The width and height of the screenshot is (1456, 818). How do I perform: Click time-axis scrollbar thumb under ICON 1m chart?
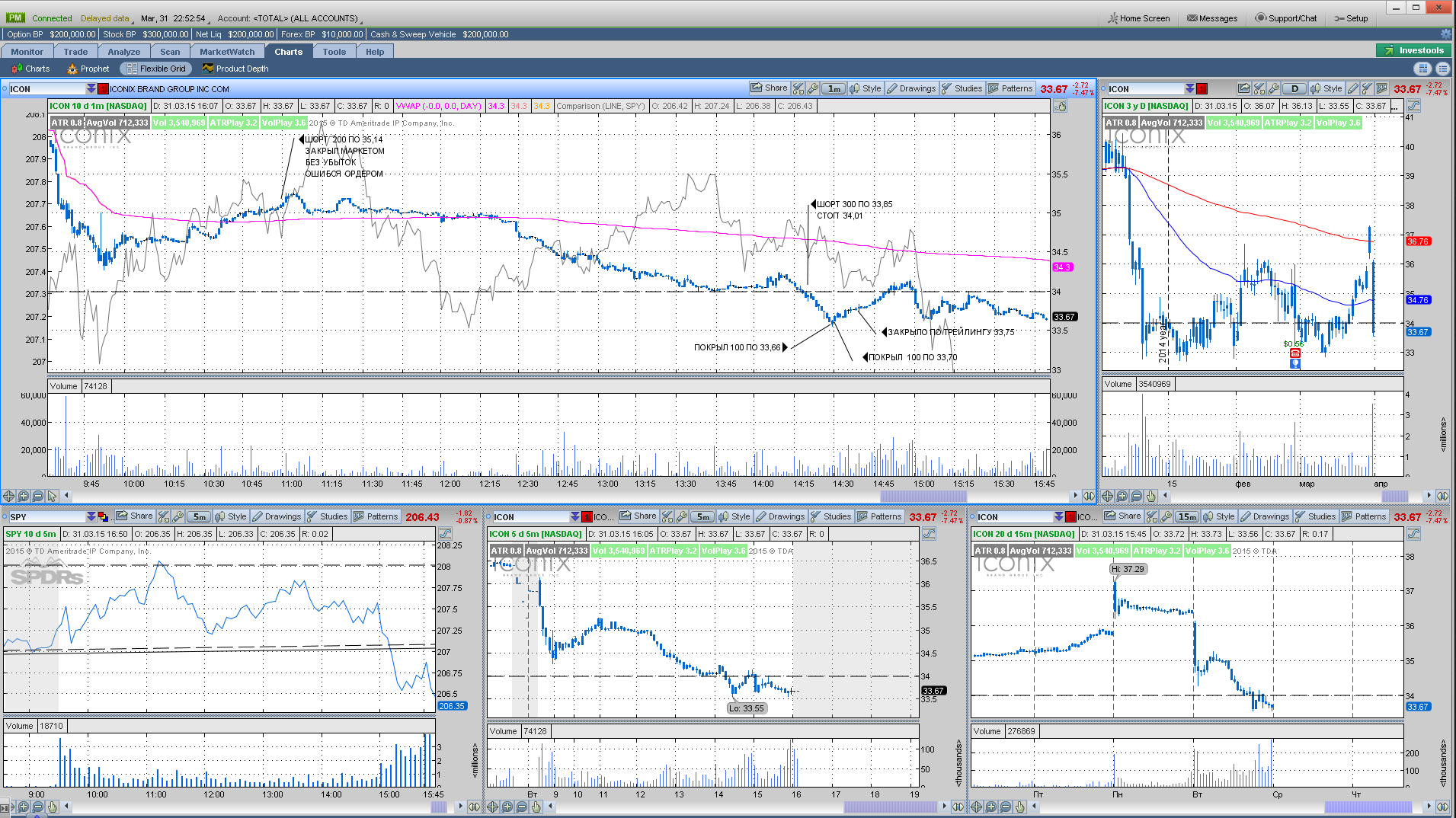pos(923,496)
